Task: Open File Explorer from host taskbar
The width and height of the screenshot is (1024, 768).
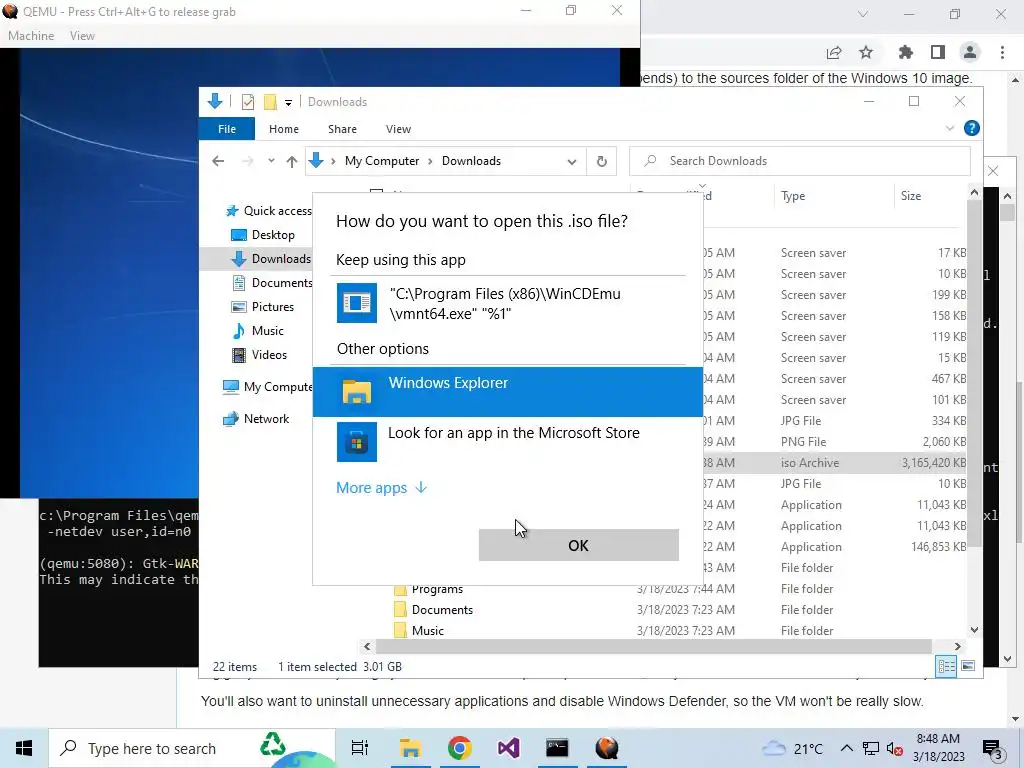Action: (x=410, y=748)
